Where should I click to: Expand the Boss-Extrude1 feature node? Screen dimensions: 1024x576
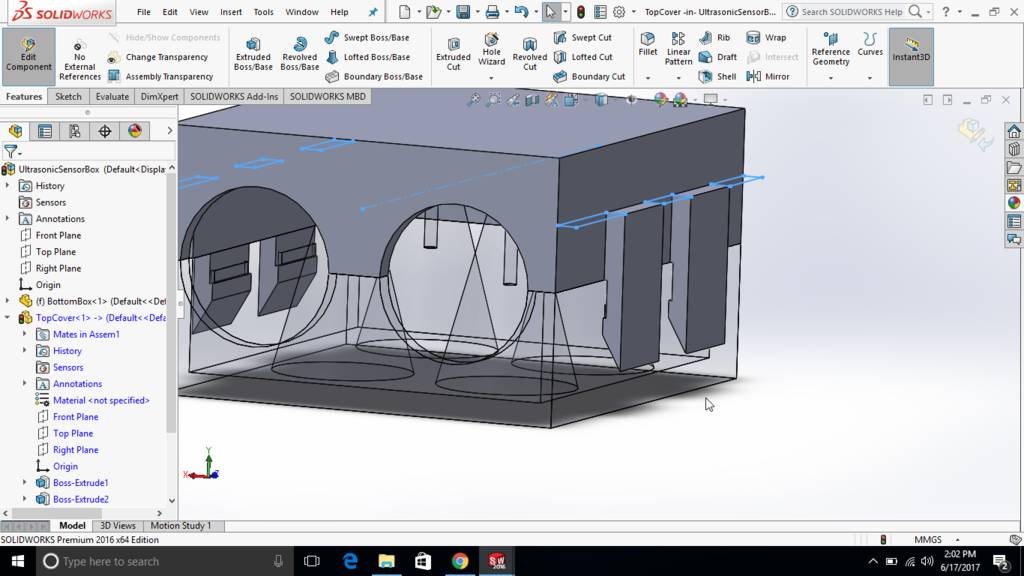tap(25, 483)
